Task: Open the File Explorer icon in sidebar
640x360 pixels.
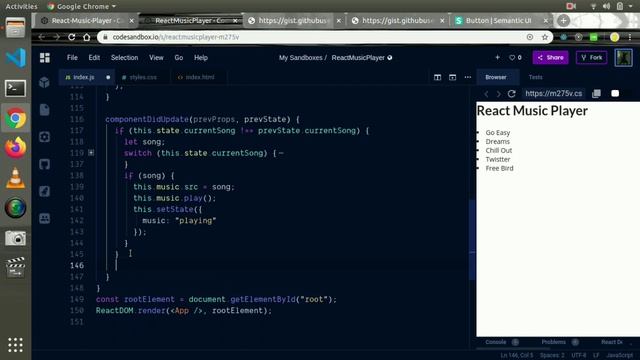Action: pyautogui.click(x=44, y=109)
